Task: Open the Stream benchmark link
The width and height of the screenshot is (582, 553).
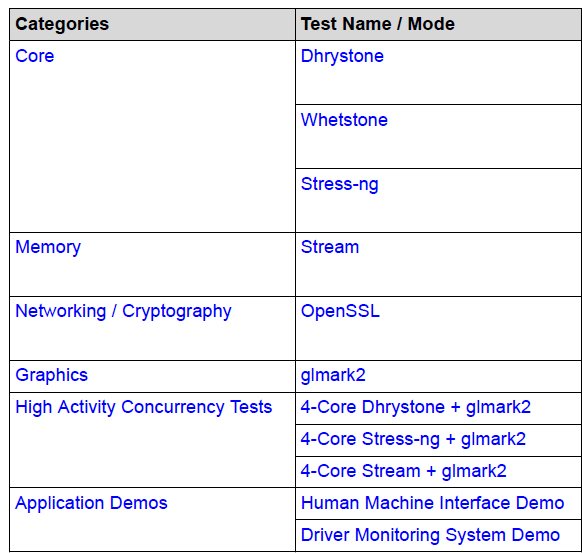Action: [x=330, y=247]
